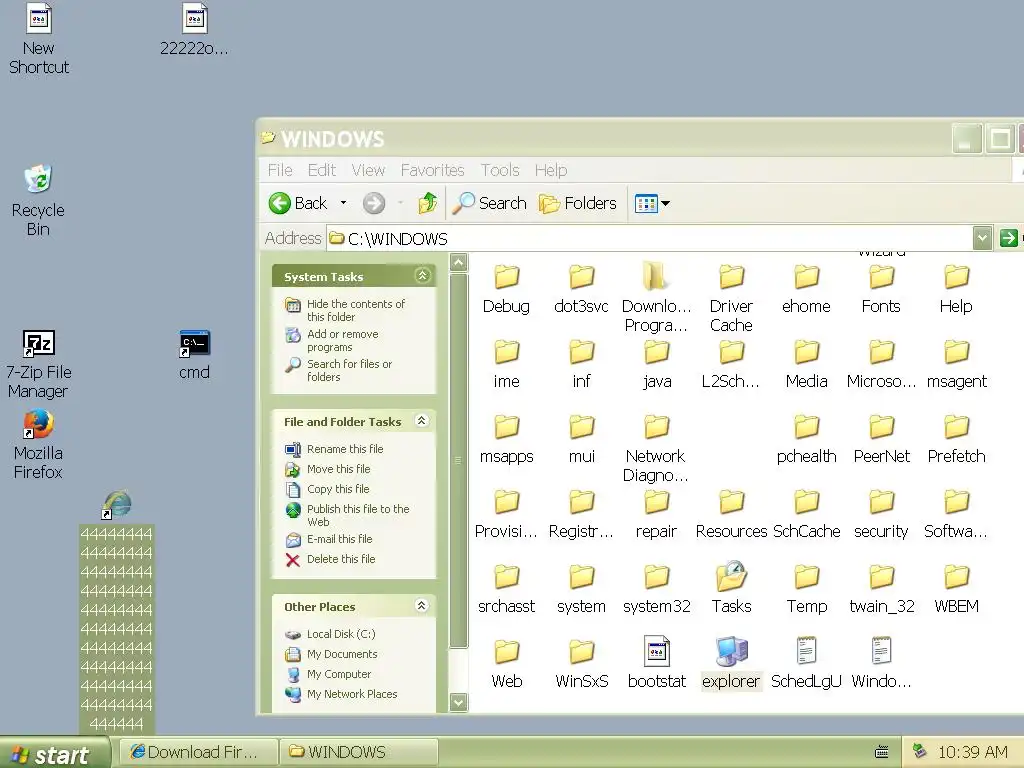The image size is (1024, 768).
Task: Click the 10:39 AM clock
Action: pos(972,752)
